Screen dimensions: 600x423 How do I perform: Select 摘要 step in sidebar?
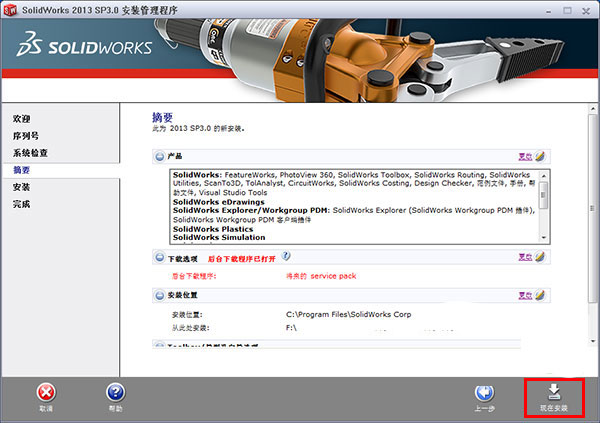tap(21, 170)
